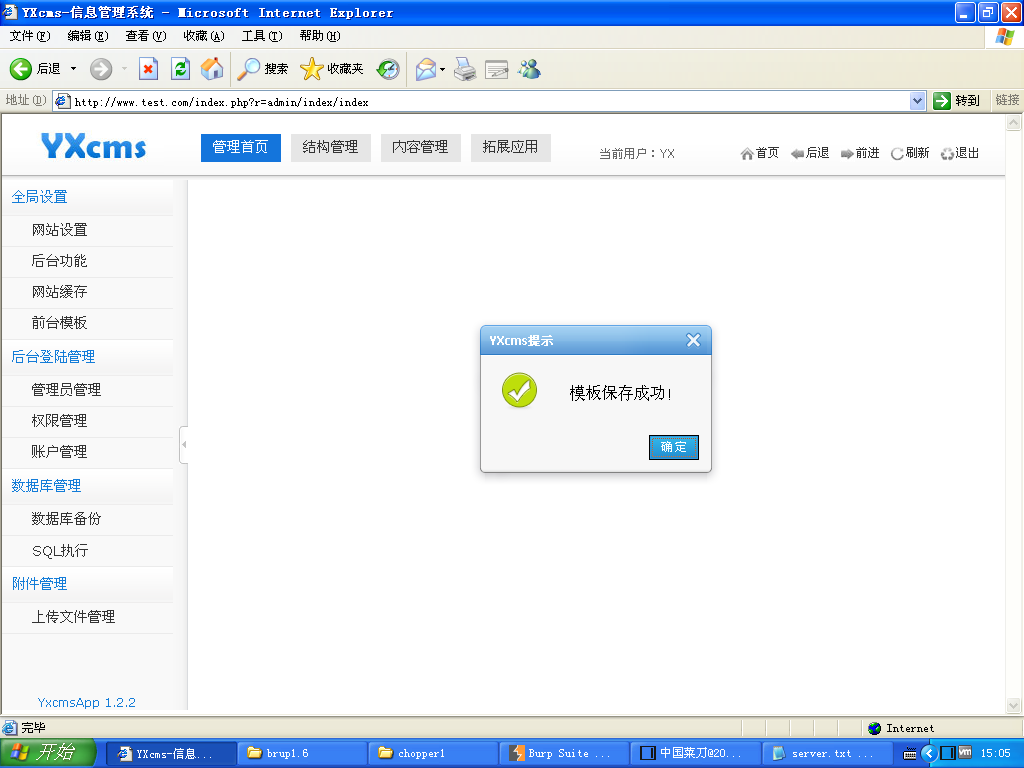1024x768 pixels.
Task: Confirm dialog with 确定 button
Action: [x=673, y=447]
